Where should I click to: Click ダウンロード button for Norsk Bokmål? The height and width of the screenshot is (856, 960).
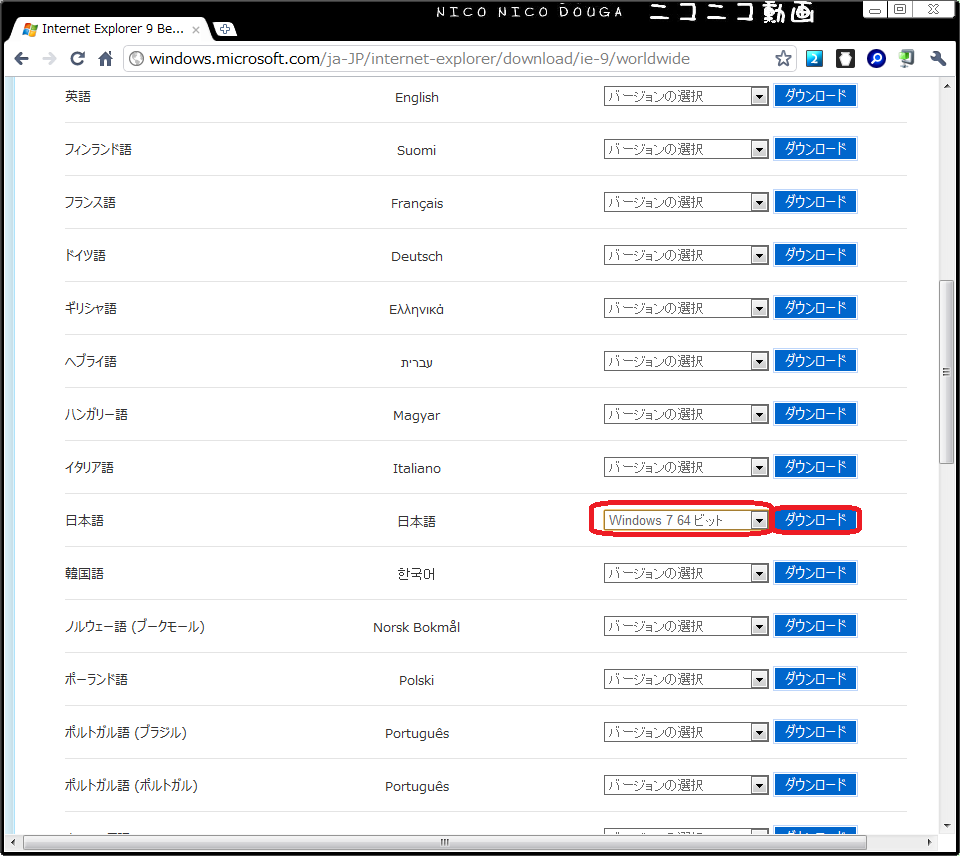pyautogui.click(x=816, y=625)
